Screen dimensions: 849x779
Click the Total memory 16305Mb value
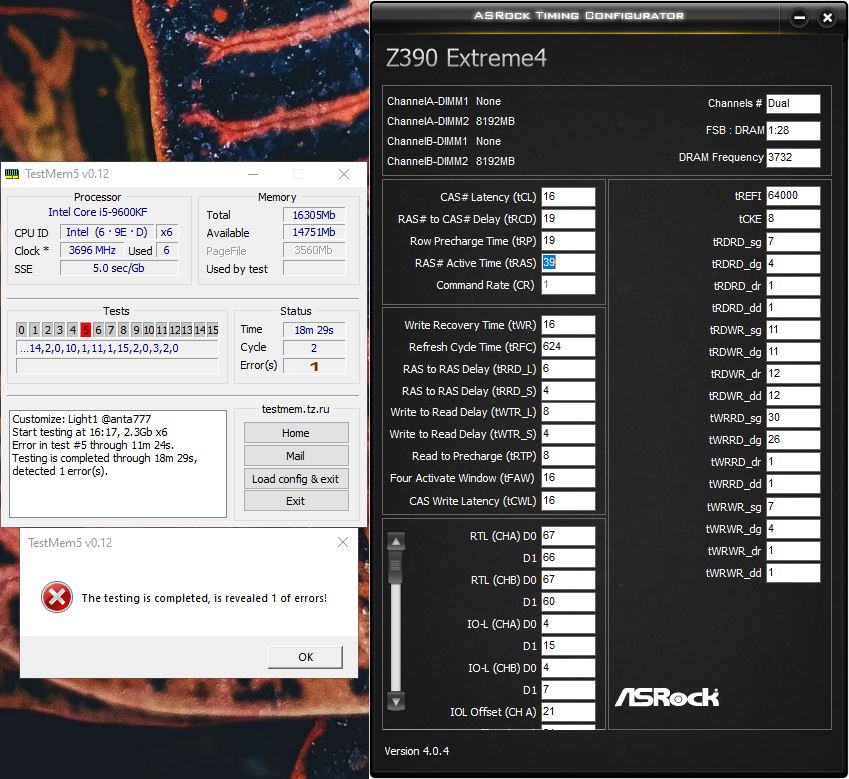[x=314, y=215]
